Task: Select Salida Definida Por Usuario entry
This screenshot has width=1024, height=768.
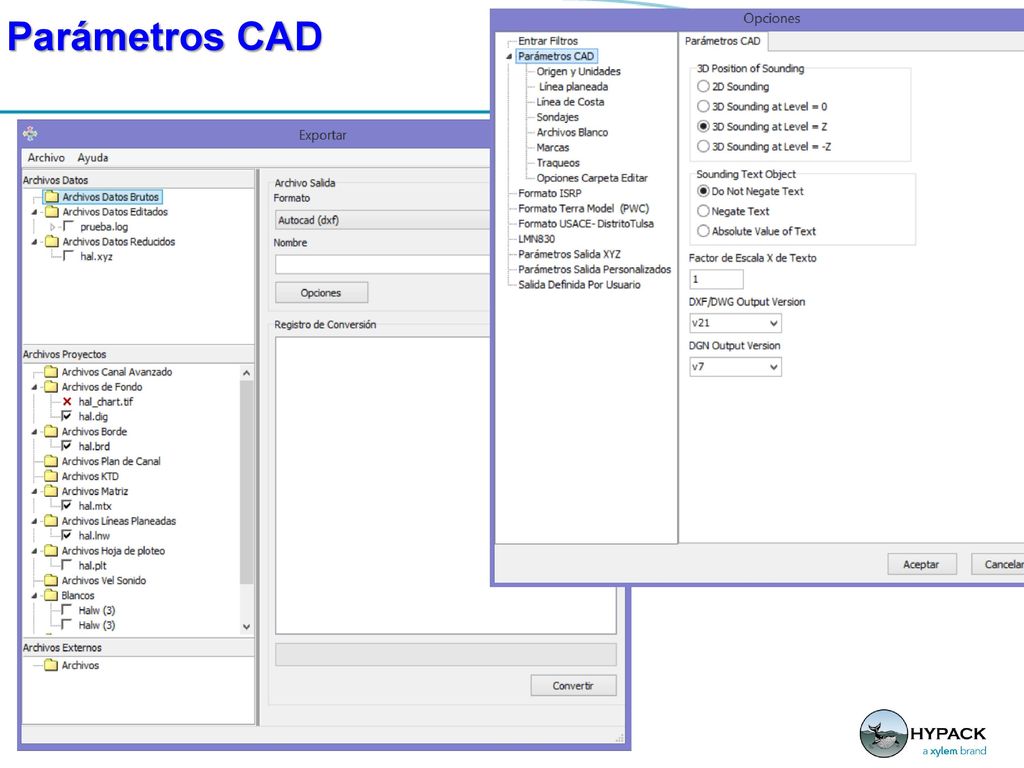Action: click(579, 285)
